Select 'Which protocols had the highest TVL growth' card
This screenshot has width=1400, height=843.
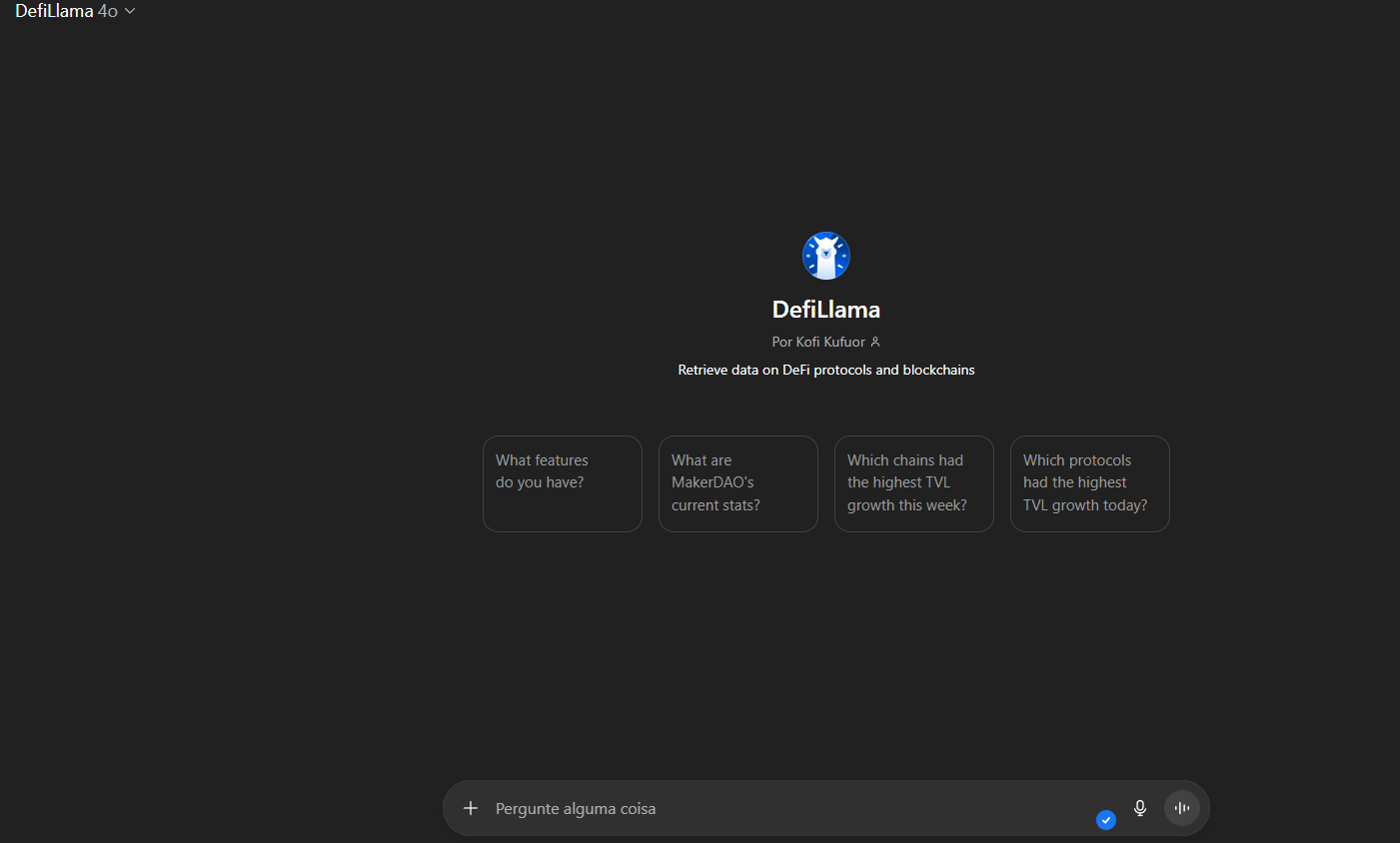pyautogui.click(x=1089, y=483)
